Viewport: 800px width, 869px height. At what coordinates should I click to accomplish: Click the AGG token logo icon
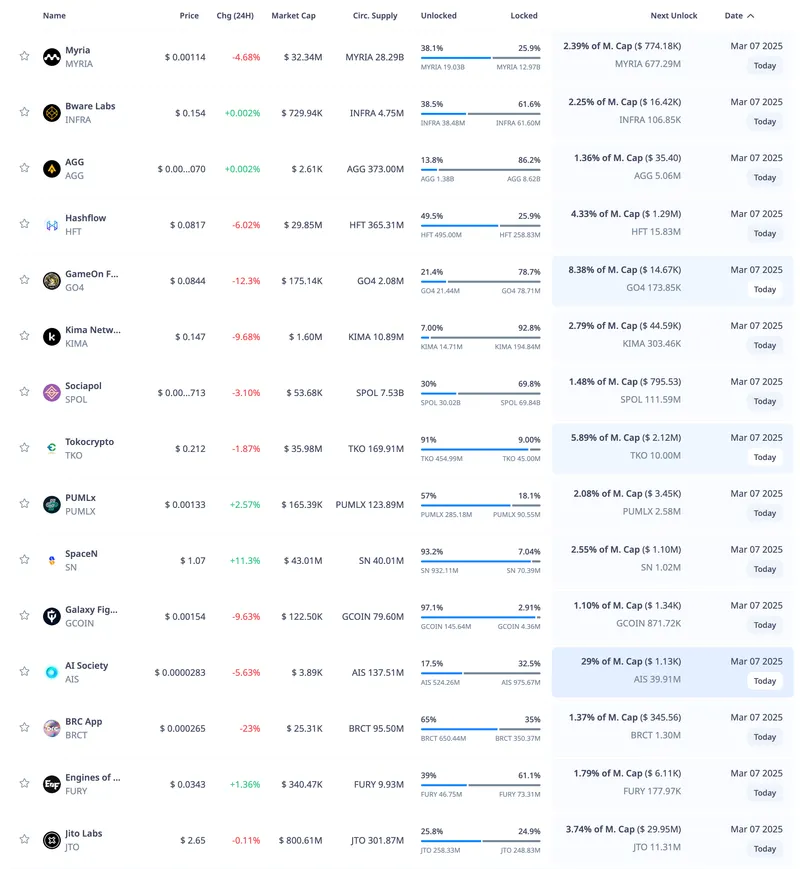tap(52, 169)
